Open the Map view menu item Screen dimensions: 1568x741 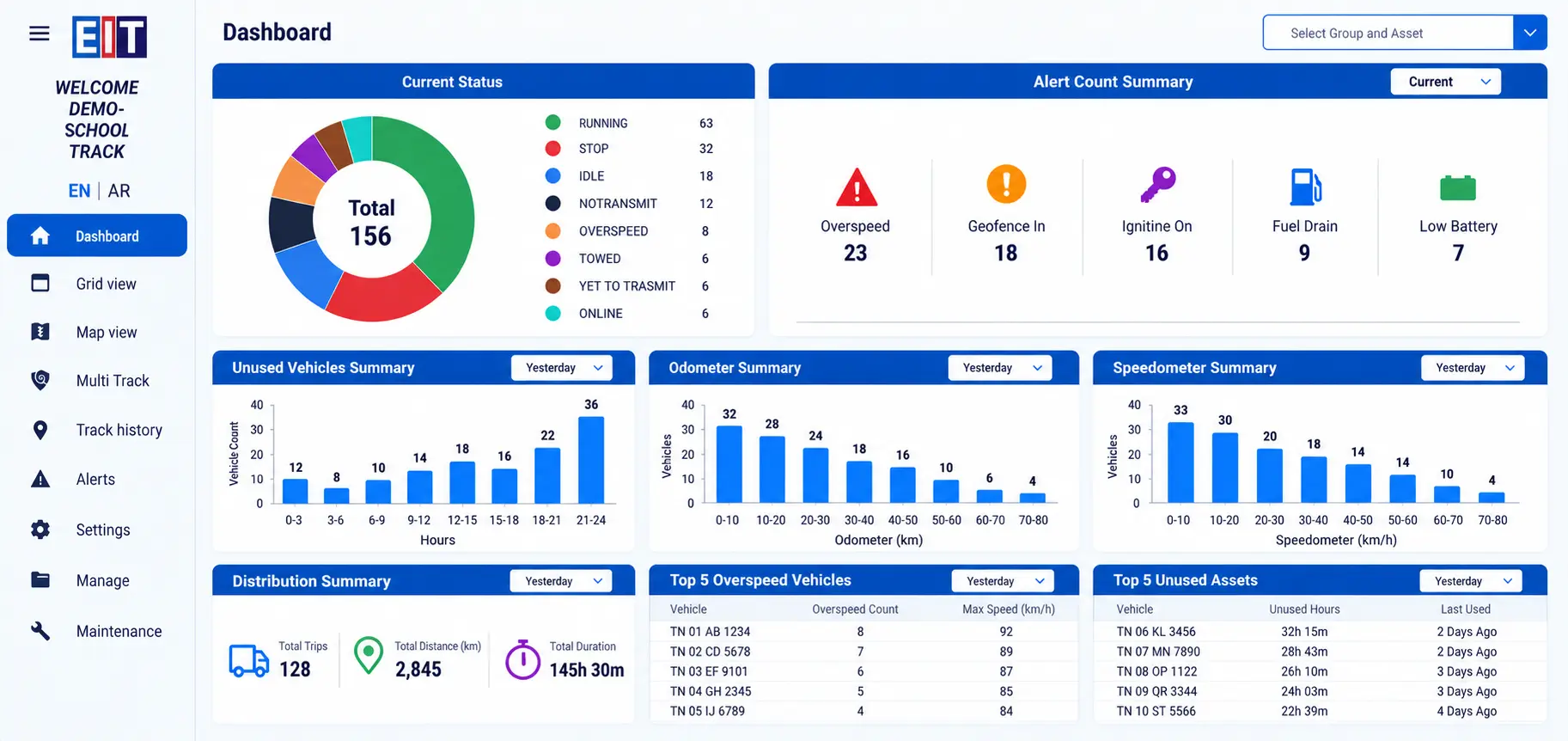pyautogui.click(x=97, y=333)
